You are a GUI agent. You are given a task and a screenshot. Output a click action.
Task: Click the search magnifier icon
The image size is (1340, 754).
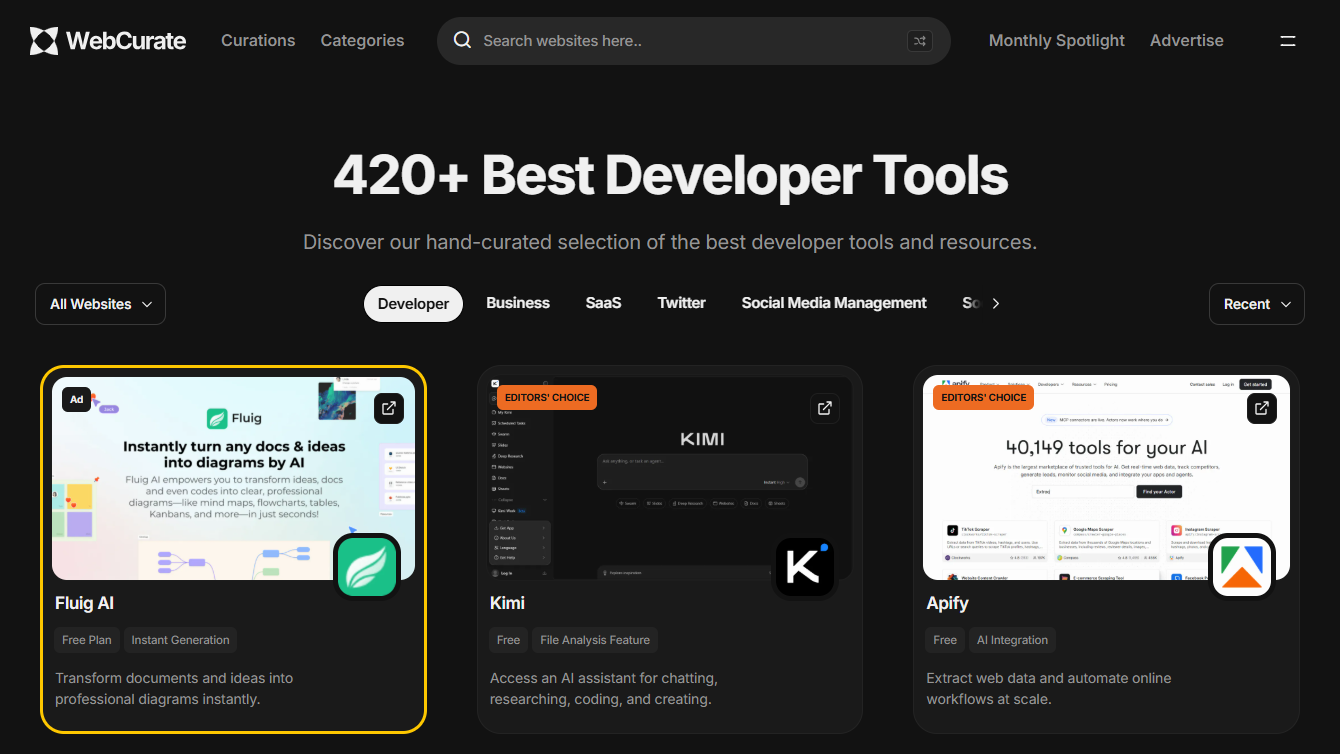click(462, 40)
